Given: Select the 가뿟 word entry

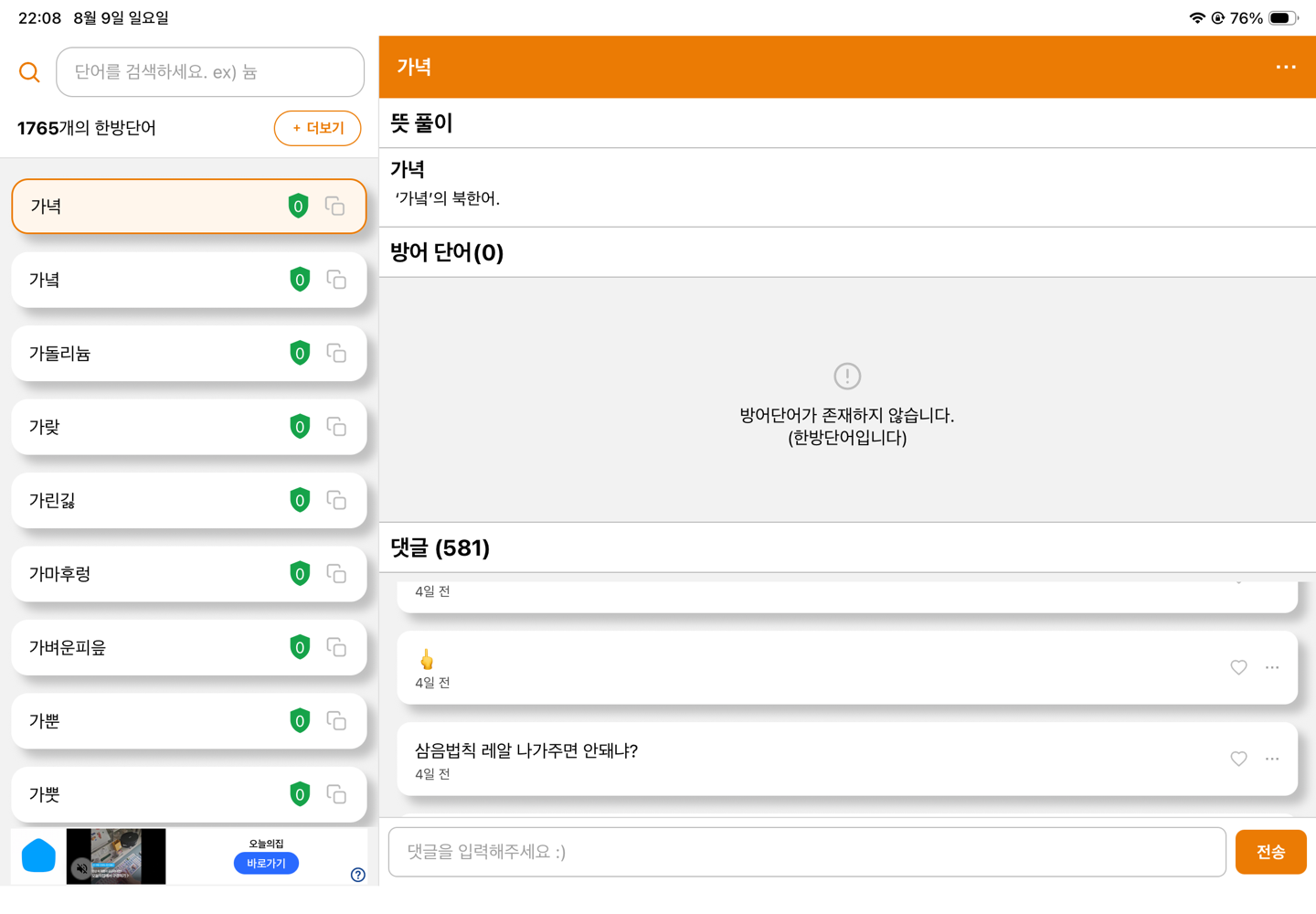Looking at the screenshot, I should pos(189,794).
